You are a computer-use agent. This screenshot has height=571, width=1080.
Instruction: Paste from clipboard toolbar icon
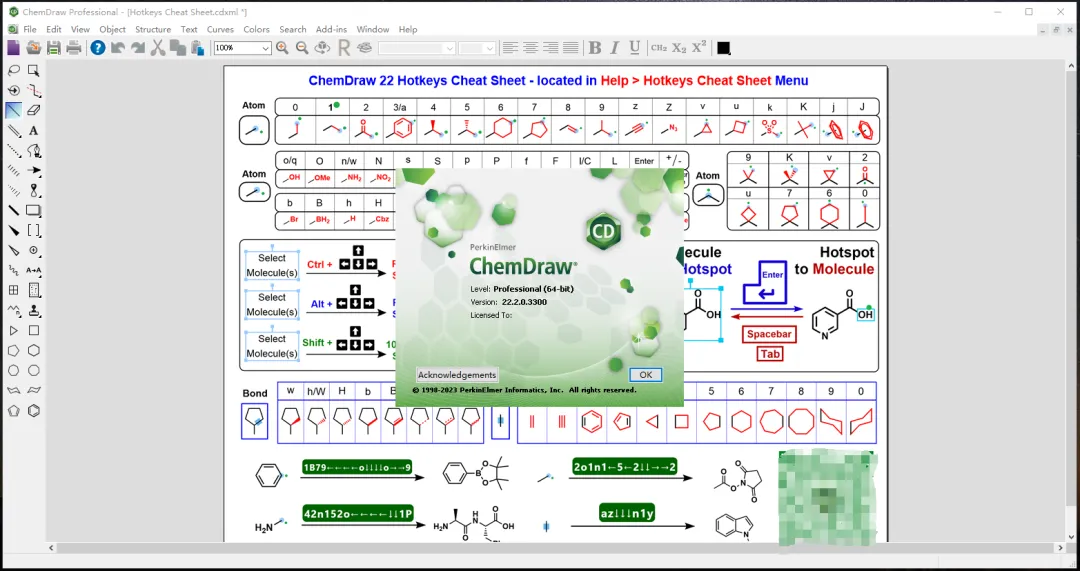(198, 48)
